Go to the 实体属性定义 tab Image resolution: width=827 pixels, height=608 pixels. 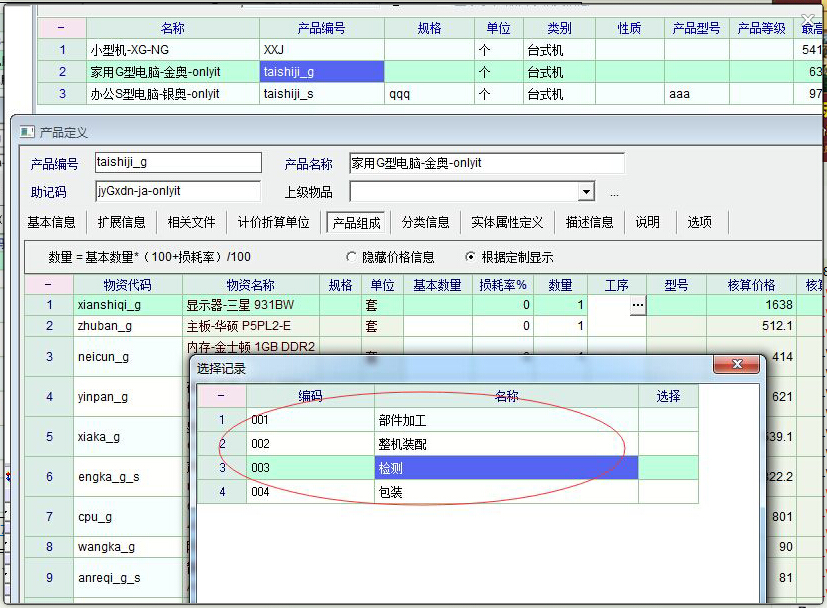(507, 222)
